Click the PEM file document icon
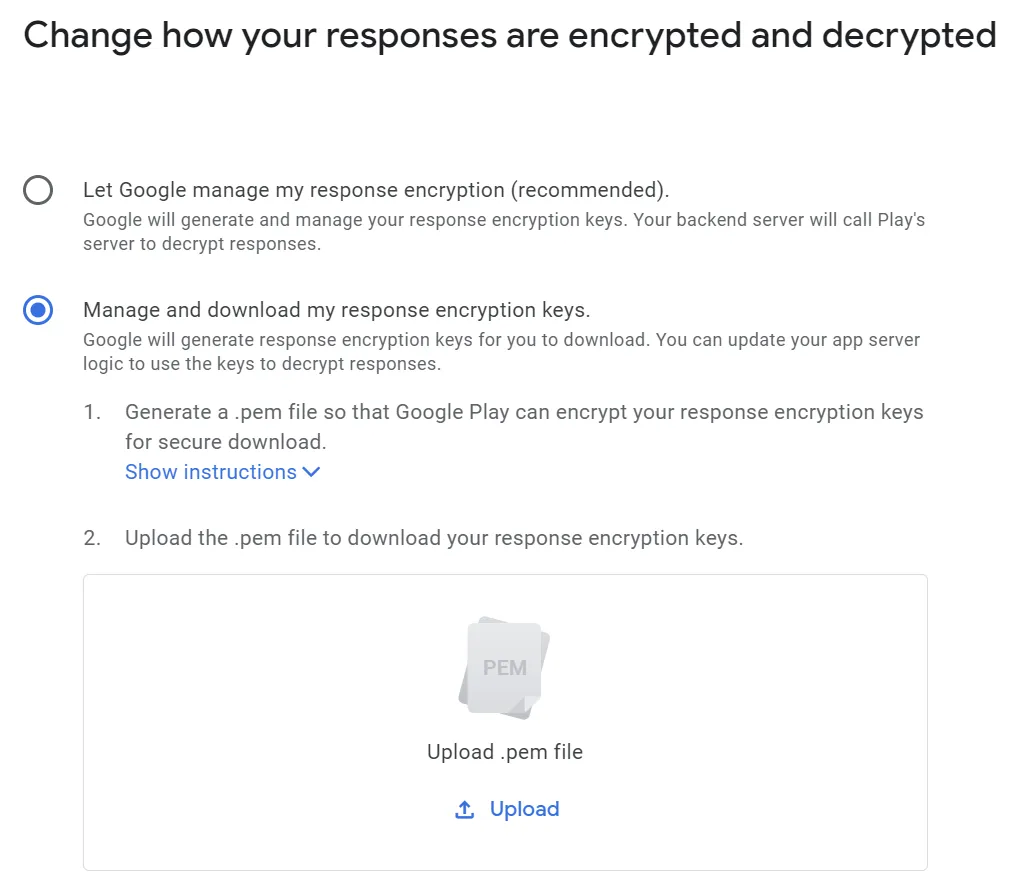 [504, 667]
